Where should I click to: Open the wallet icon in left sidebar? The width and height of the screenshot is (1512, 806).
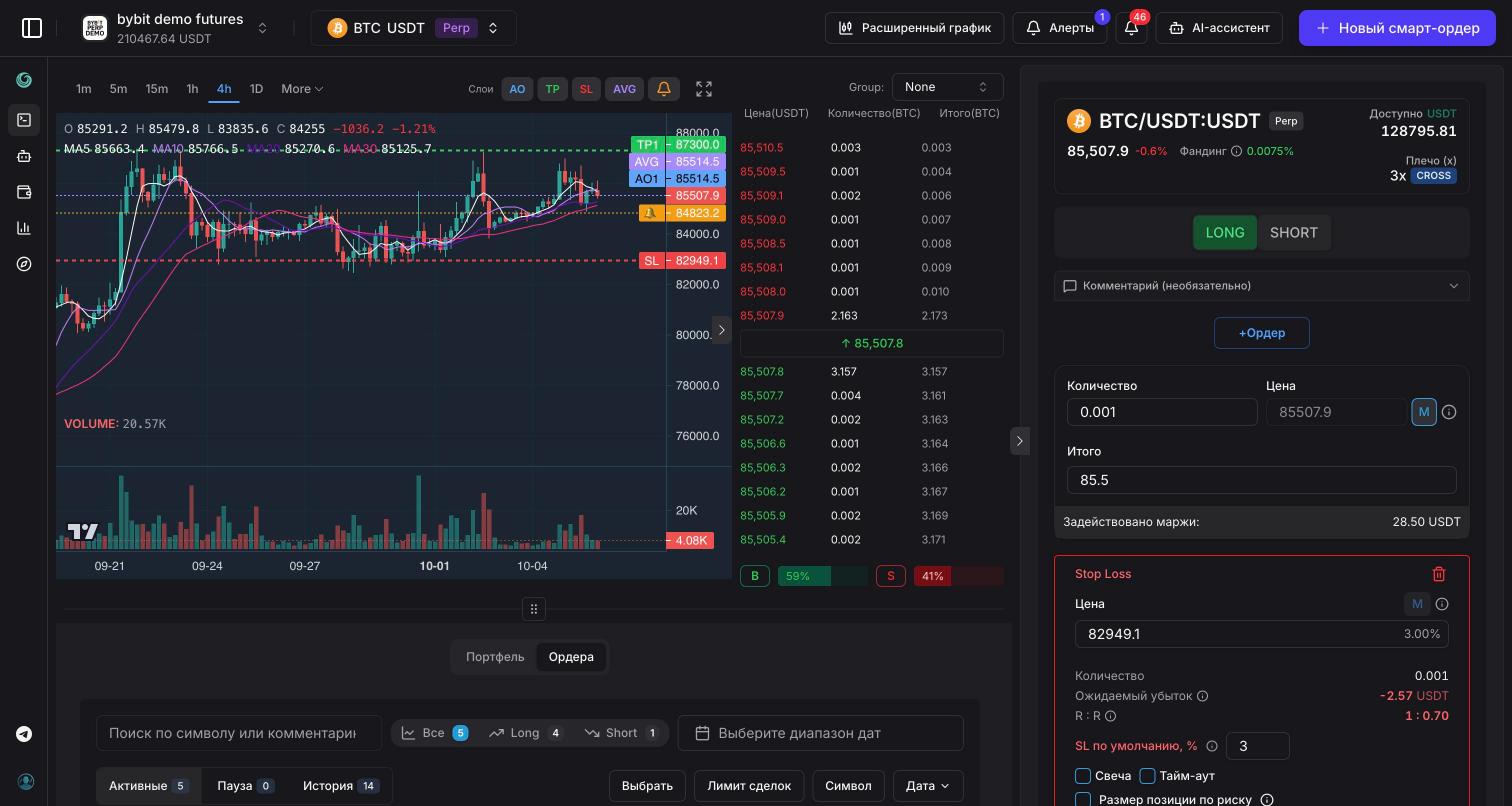(24, 192)
